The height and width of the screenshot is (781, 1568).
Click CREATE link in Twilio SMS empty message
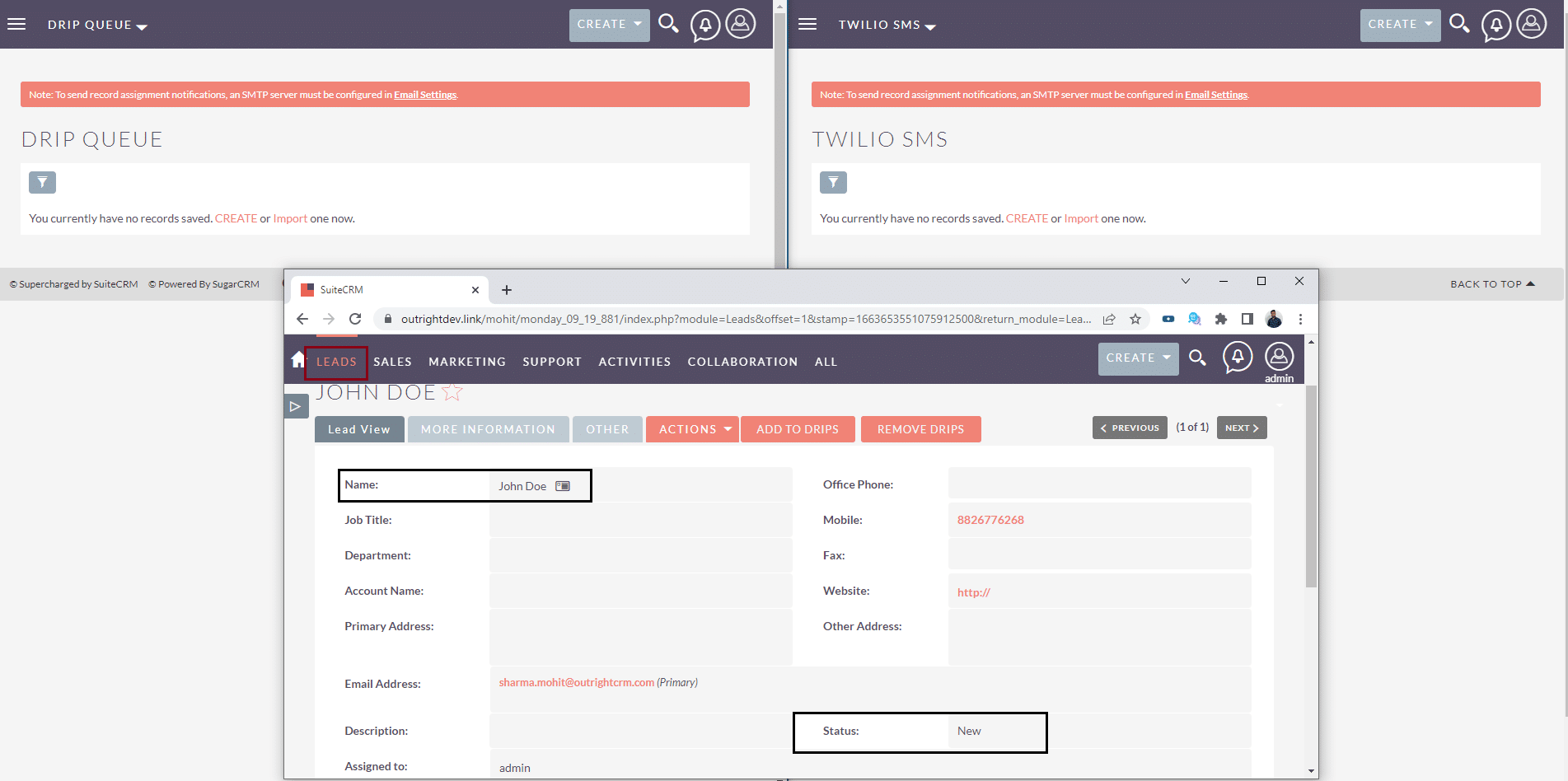click(x=1027, y=218)
